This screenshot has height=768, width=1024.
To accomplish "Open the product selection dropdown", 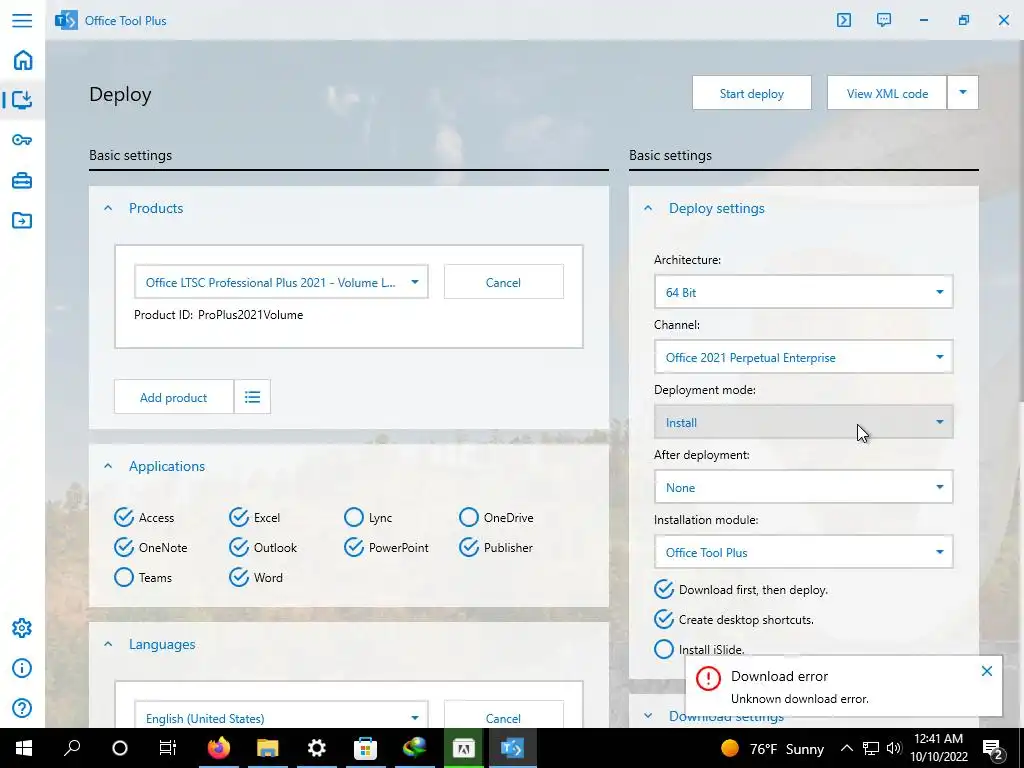I will pos(281,282).
